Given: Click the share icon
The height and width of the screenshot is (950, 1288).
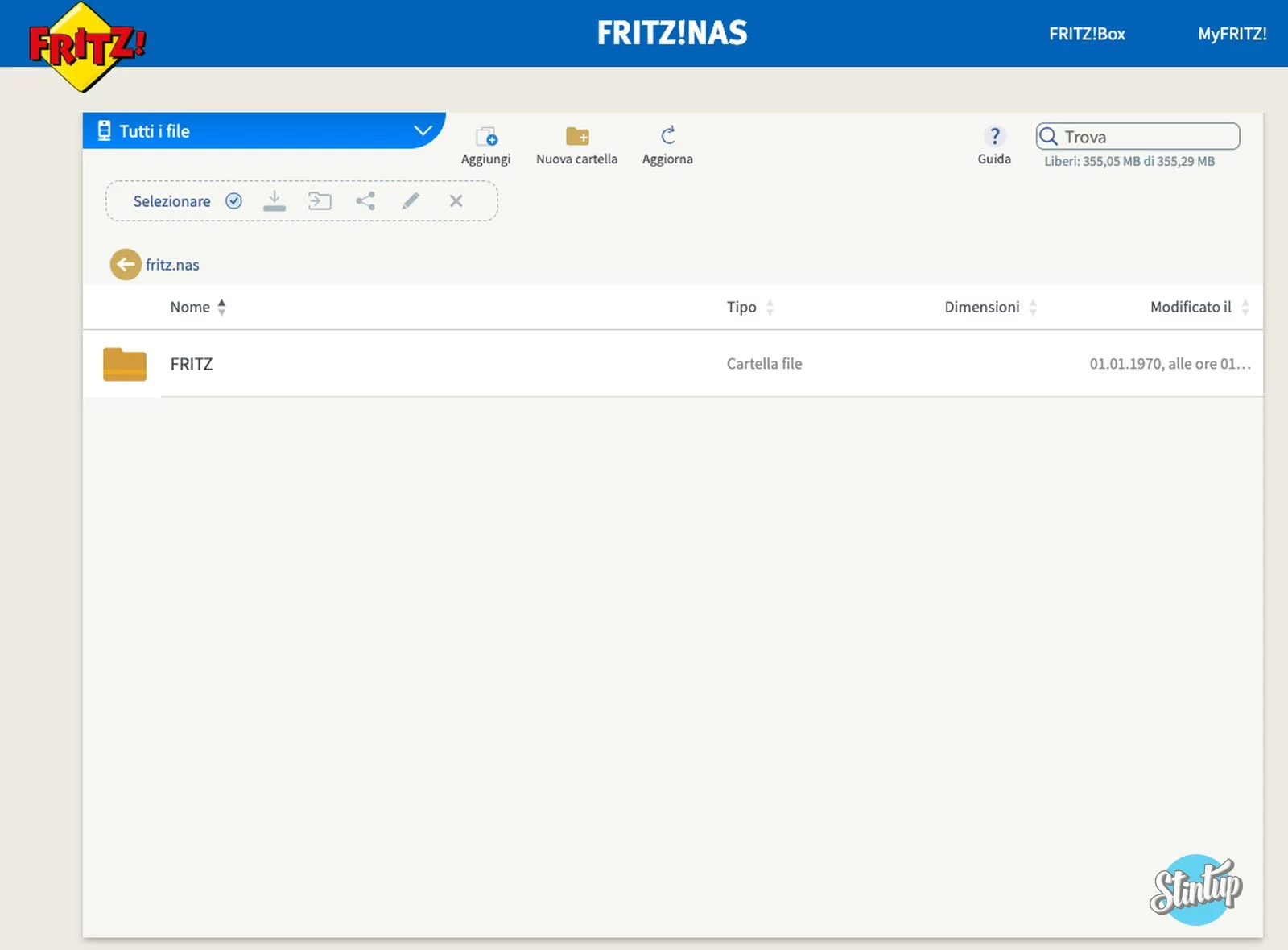Looking at the screenshot, I should (365, 201).
